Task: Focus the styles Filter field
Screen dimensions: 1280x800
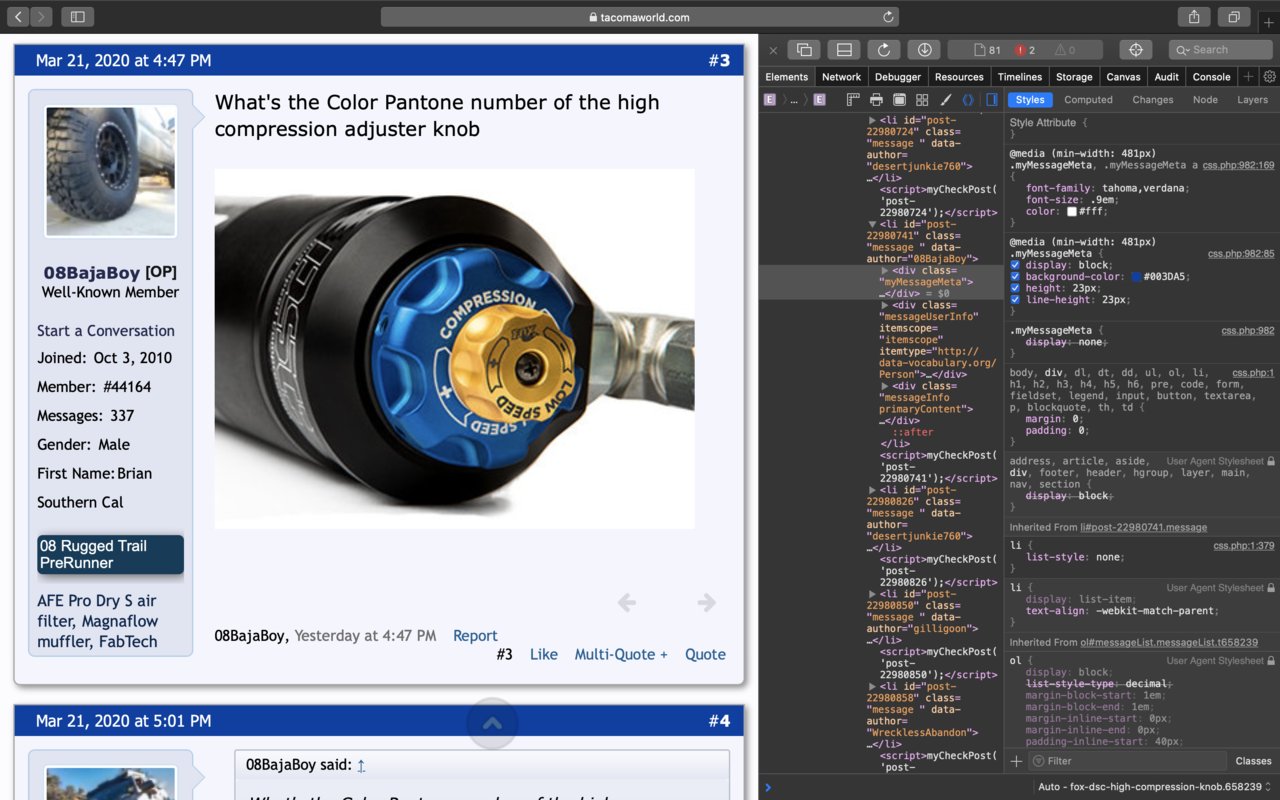Action: (x=1127, y=761)
